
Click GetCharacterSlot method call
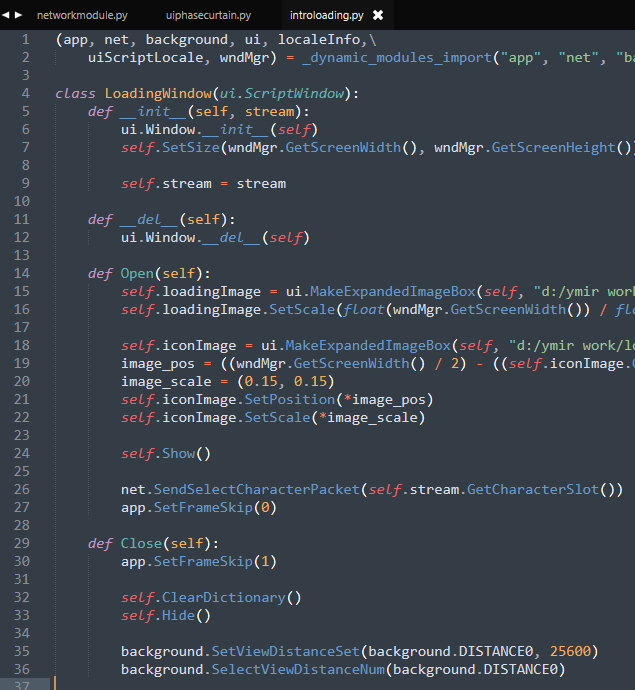(533, 489)
